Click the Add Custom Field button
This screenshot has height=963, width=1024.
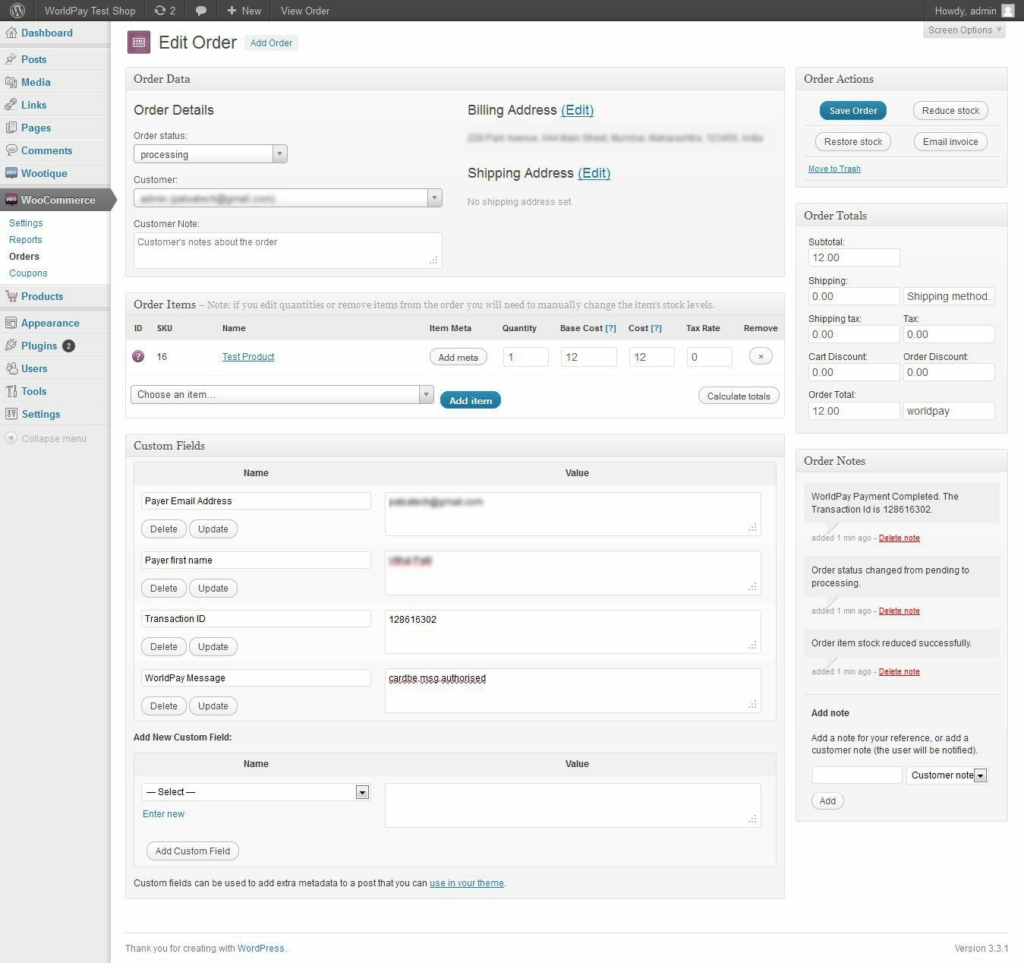click(x=193, y=851)
